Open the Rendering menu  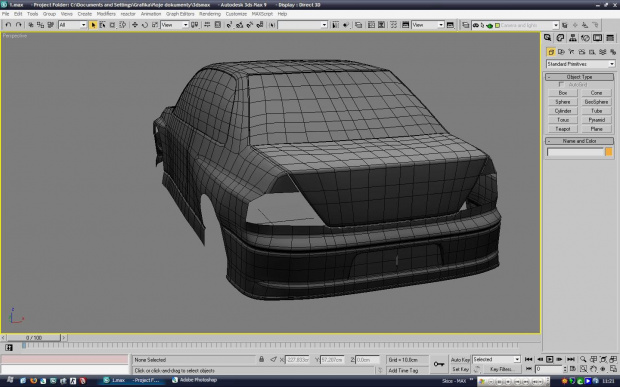[x=210, y=14]
